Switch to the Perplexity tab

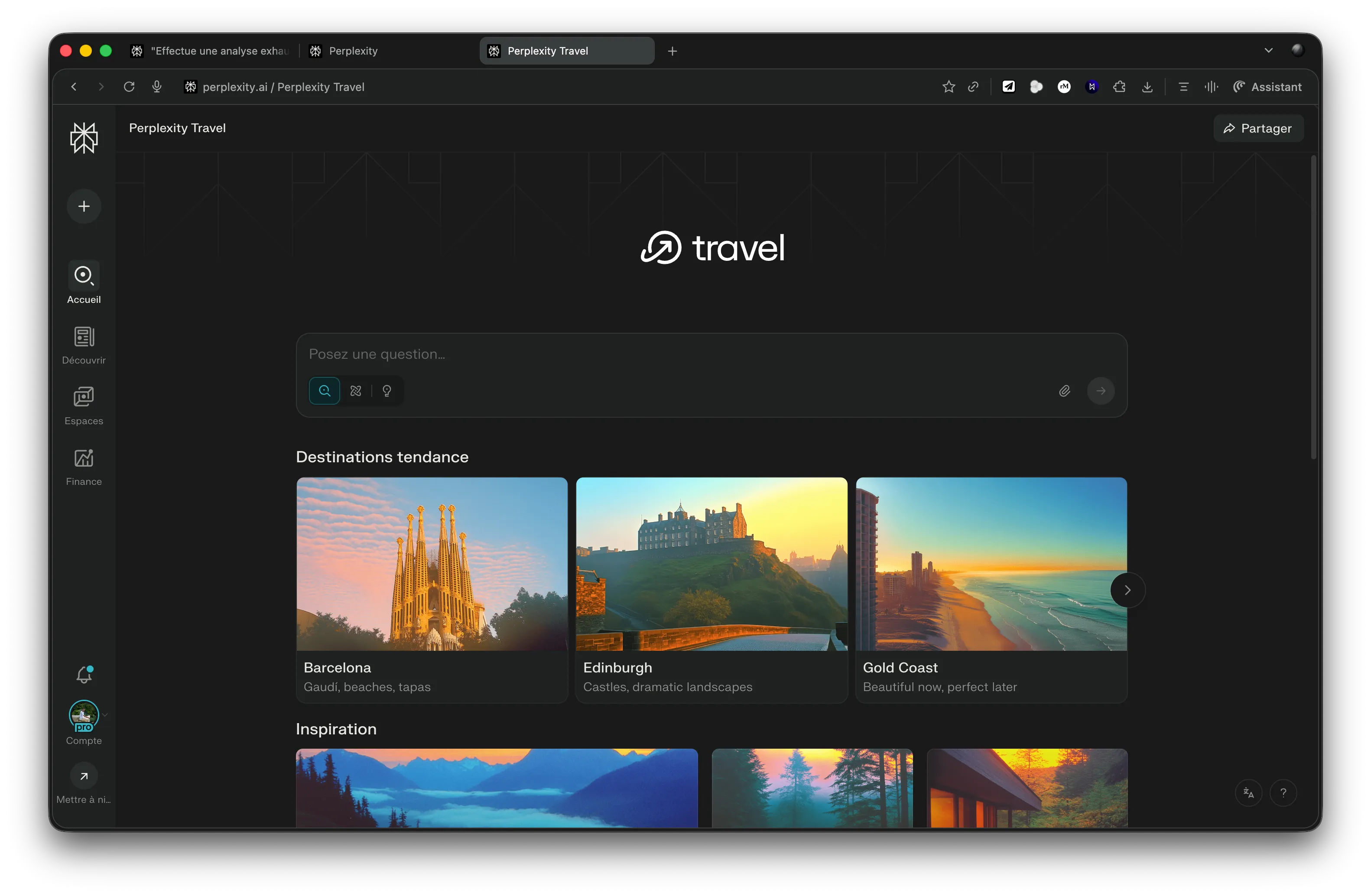(353, 51)
